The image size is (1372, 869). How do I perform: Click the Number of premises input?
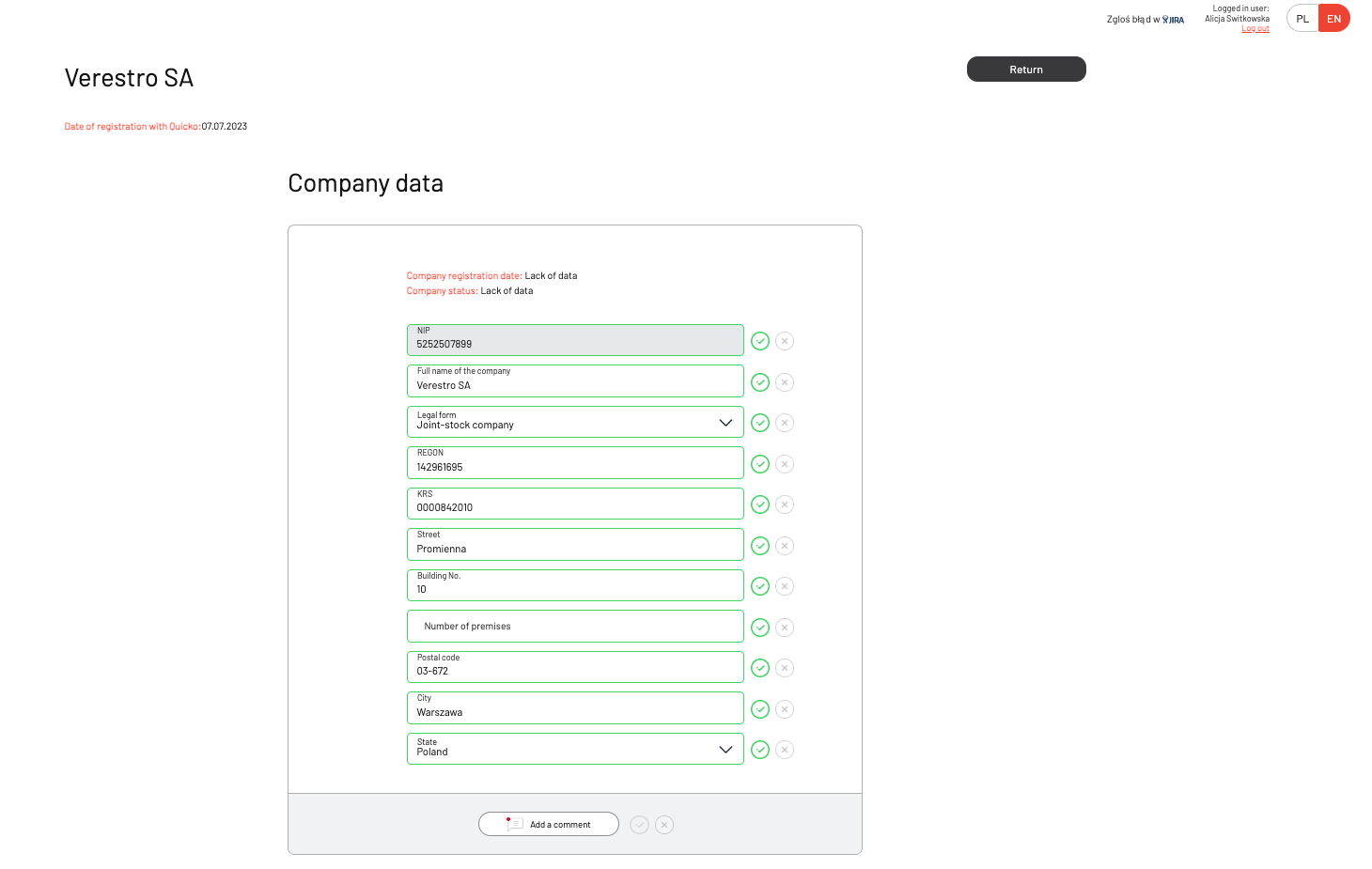coord(575,627)
